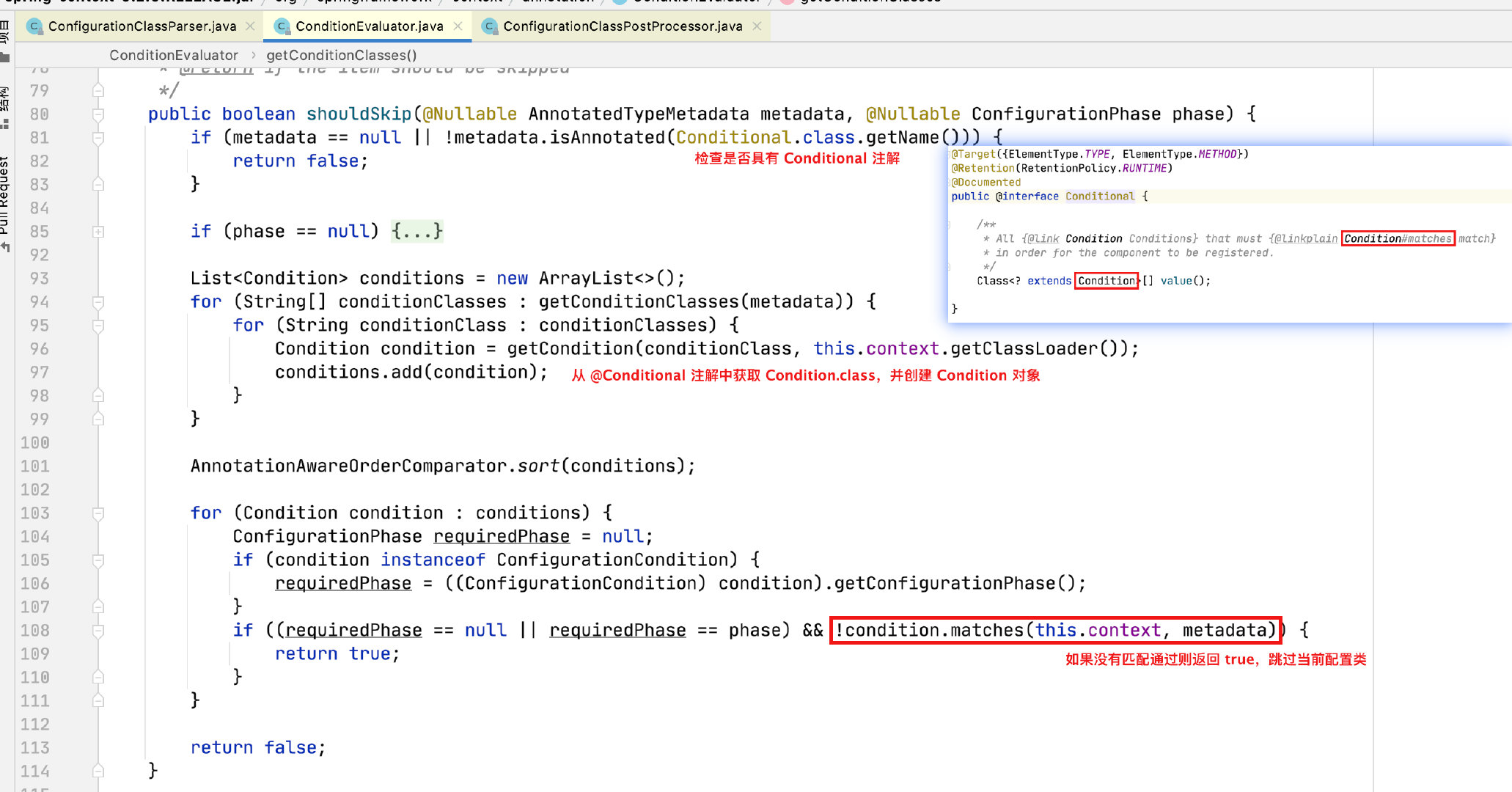Click @Retention annotation in popup
This screenshot has width=1512, height=792.
pyautogui.click(x=983, y=168)
